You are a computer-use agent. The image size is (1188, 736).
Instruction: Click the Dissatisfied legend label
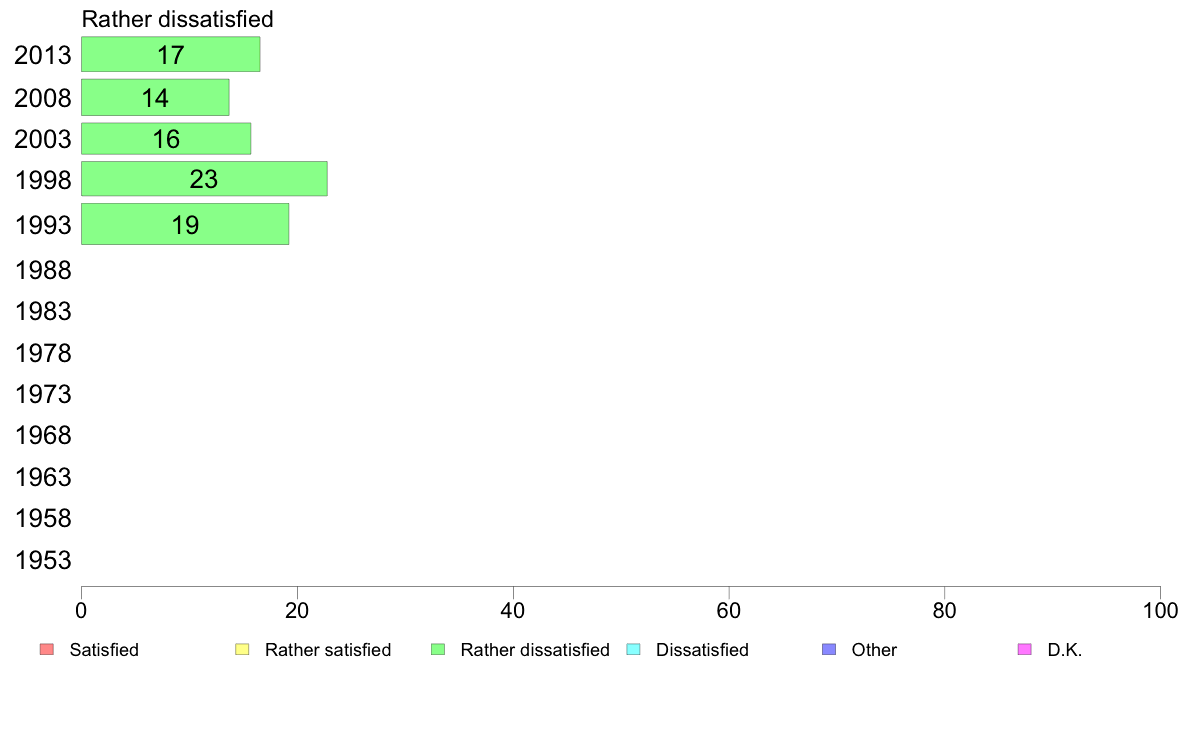[702, 650]
